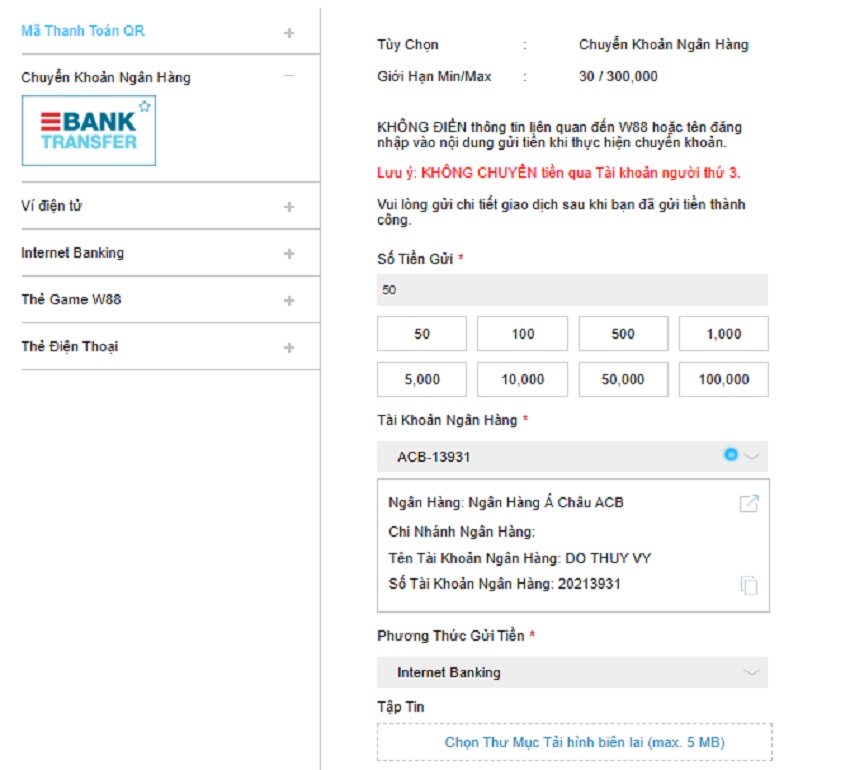Choose the 500 amount button
Viewport: 850px width, 770px height.
tap(623, 334)
